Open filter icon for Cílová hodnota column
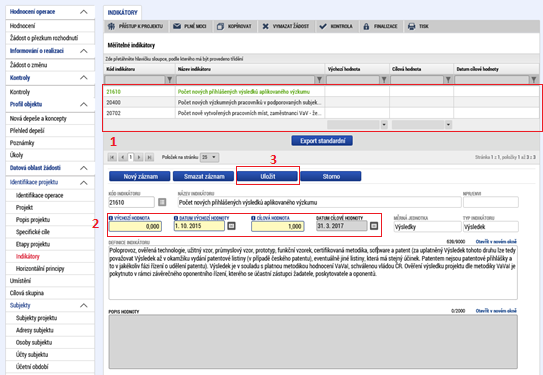The image size is (543, 375). click(448, 80)
